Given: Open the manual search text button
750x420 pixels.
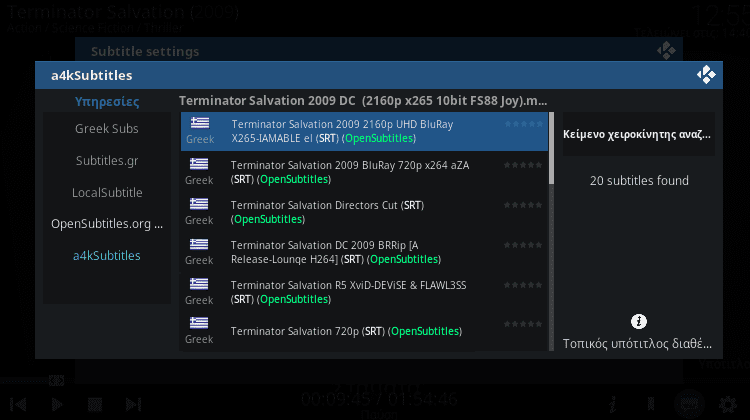Looking at the screenshot, I should tap(639, 134).
